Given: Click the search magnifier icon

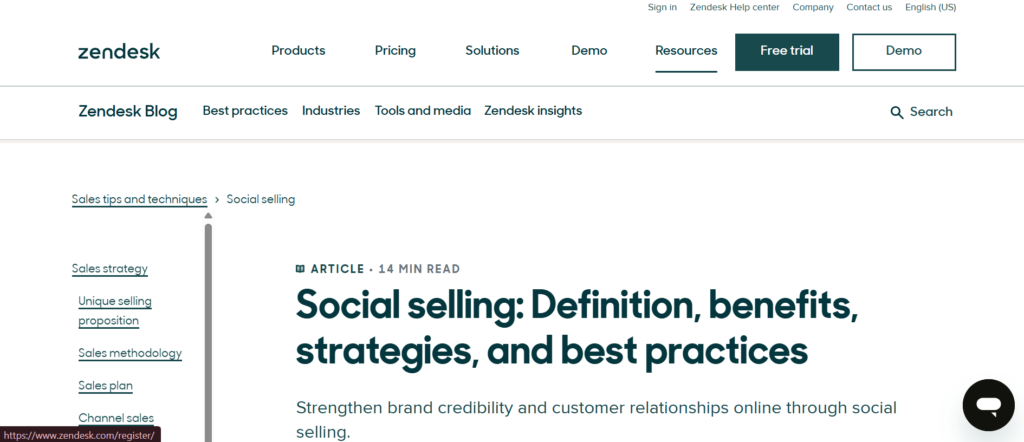Looking at the screenshot, I should pos(897,112).
